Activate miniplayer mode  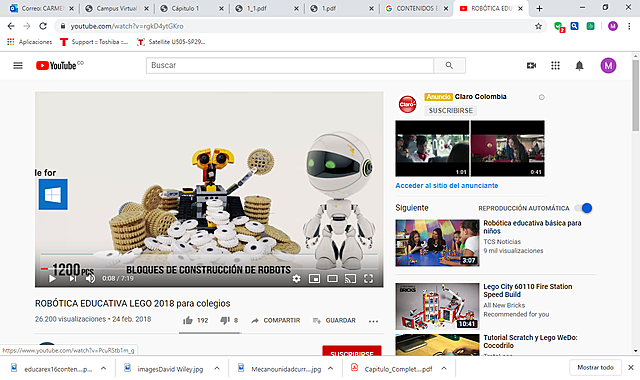(x=314, y=278)
